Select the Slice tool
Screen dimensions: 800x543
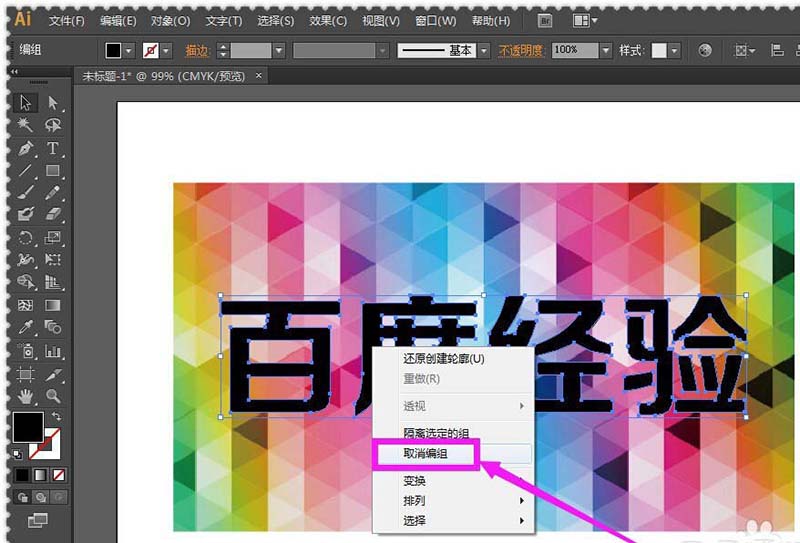click(53, 374)
